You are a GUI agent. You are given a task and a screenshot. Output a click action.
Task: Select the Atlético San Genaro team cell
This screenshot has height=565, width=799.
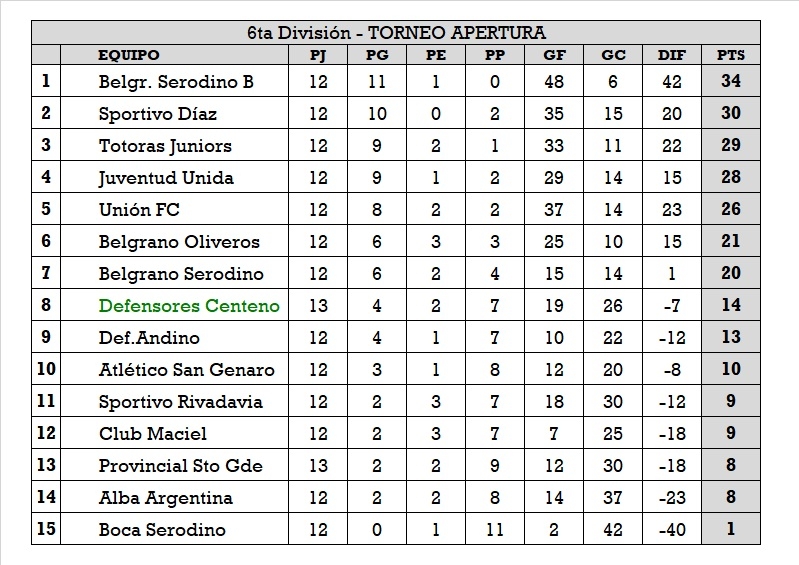(x=186, y=370)
